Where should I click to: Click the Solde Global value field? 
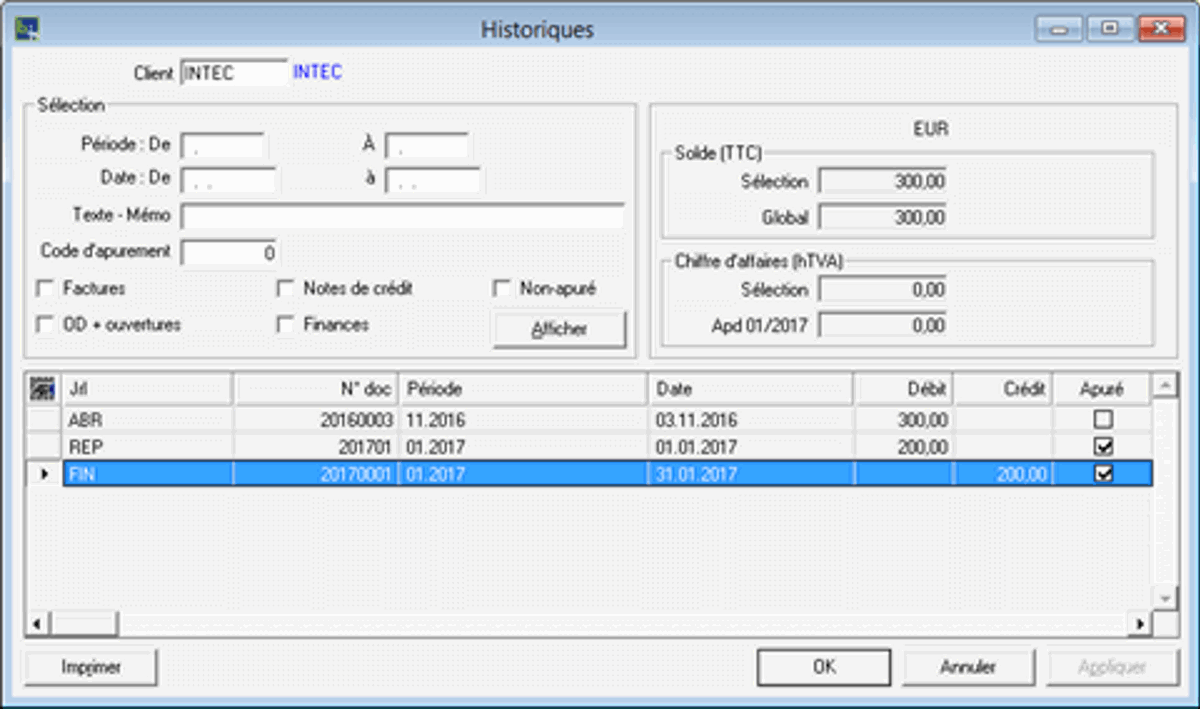tap(882, 217)
